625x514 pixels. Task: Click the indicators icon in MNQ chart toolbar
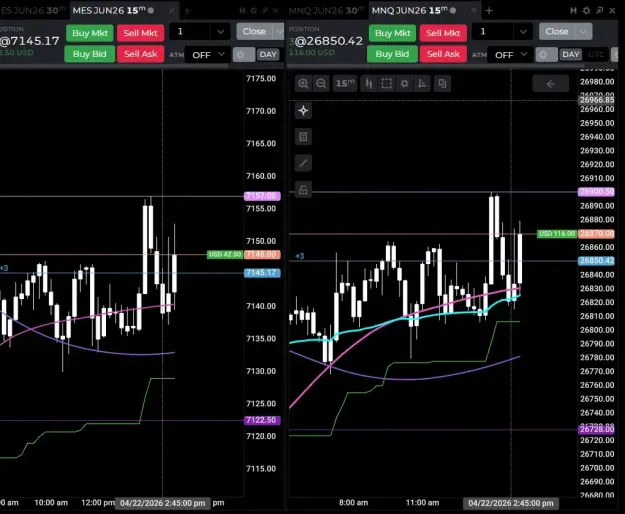(x=422, y=83)
